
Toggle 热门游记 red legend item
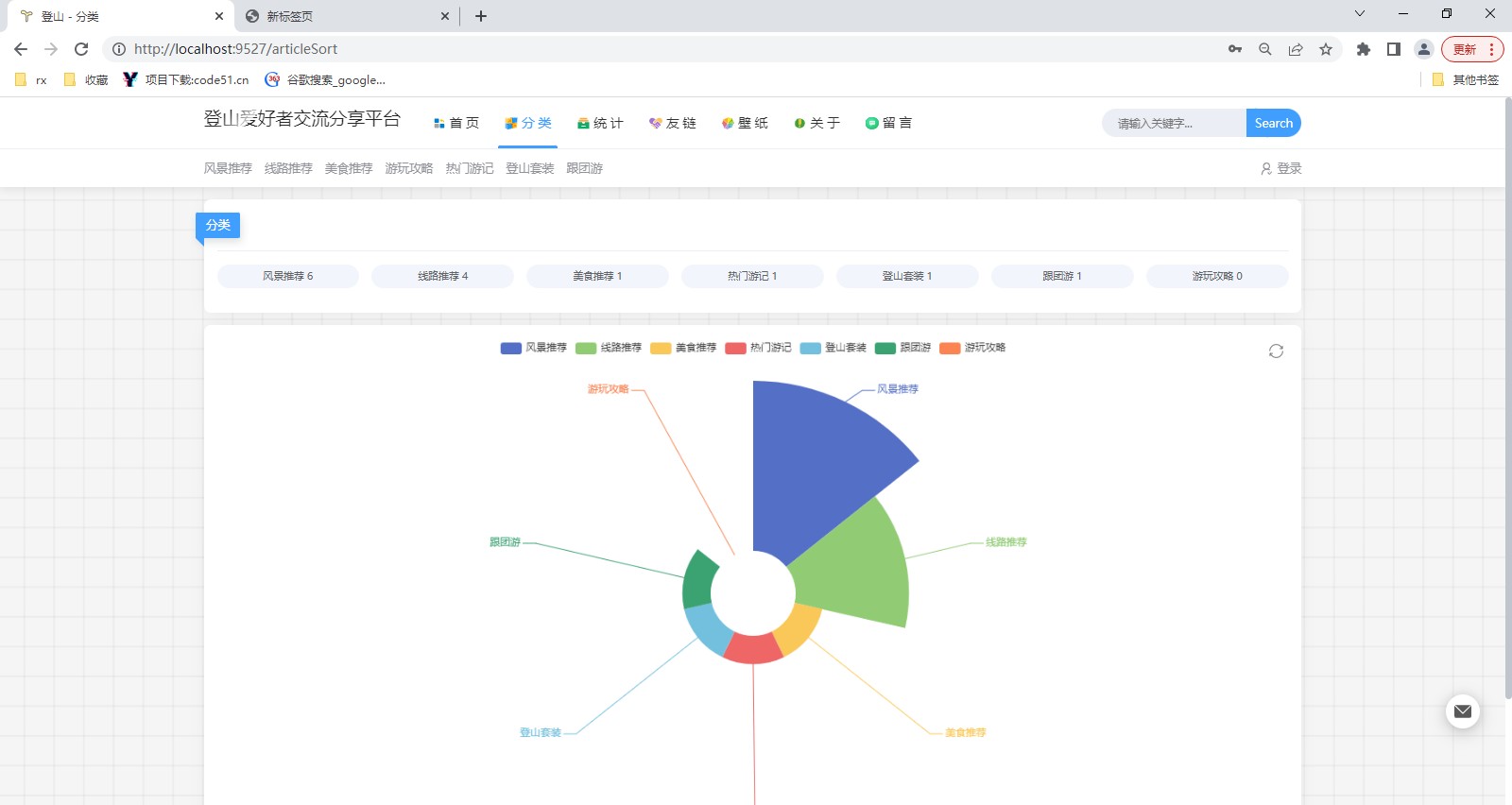point(758,348)
